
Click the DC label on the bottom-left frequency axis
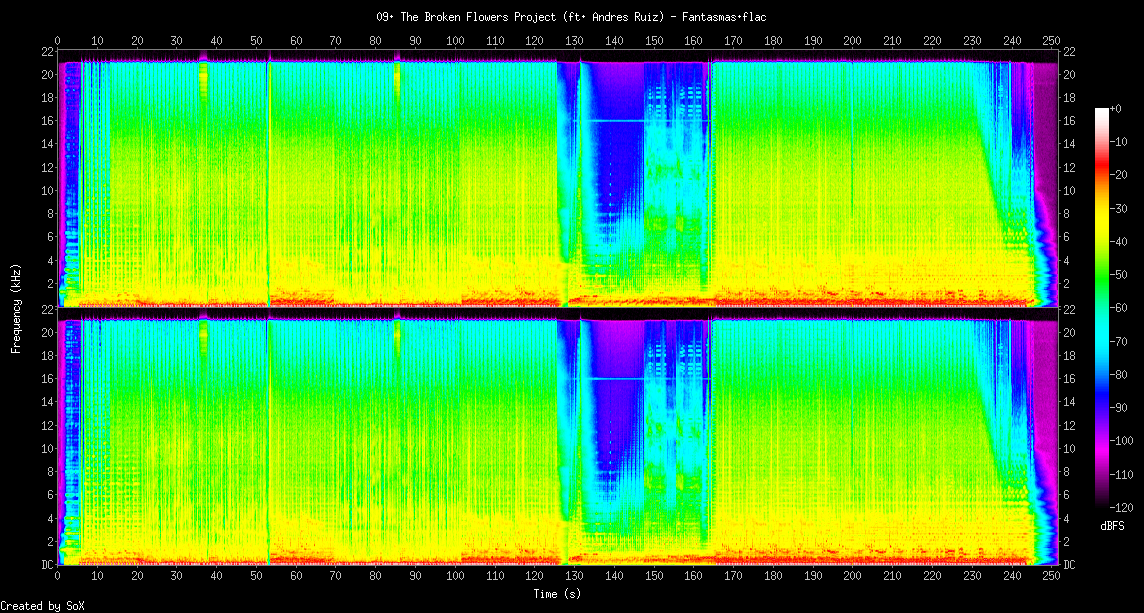point(46,565)
